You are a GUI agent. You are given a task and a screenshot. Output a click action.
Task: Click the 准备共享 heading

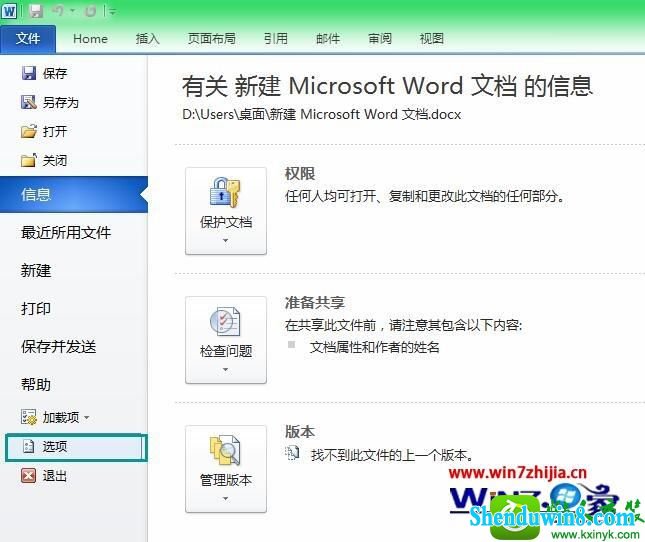click(x=315, y=303)
